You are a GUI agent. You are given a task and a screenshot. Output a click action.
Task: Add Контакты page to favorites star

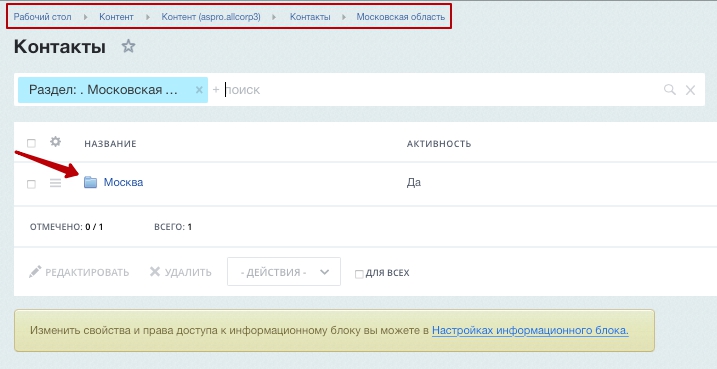click(128, 46)
